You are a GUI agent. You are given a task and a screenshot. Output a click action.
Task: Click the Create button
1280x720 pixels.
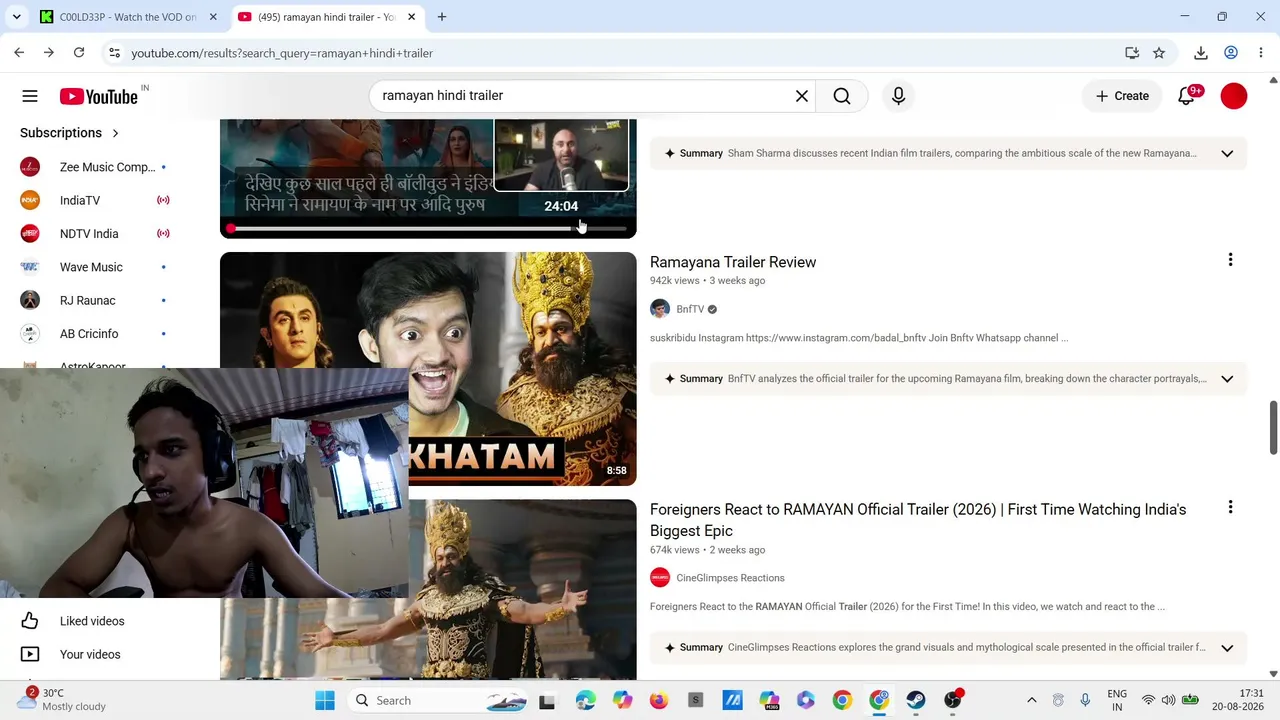1122,96
